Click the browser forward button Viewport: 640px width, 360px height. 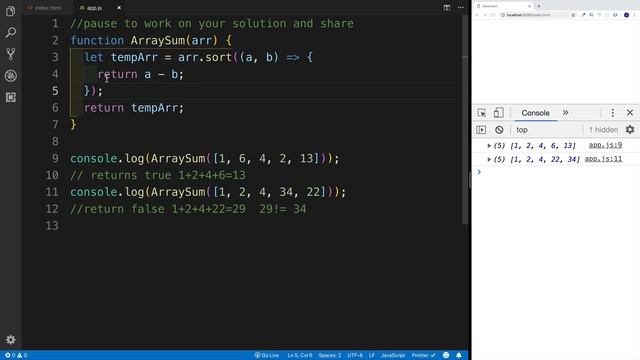tap(485, 15)
